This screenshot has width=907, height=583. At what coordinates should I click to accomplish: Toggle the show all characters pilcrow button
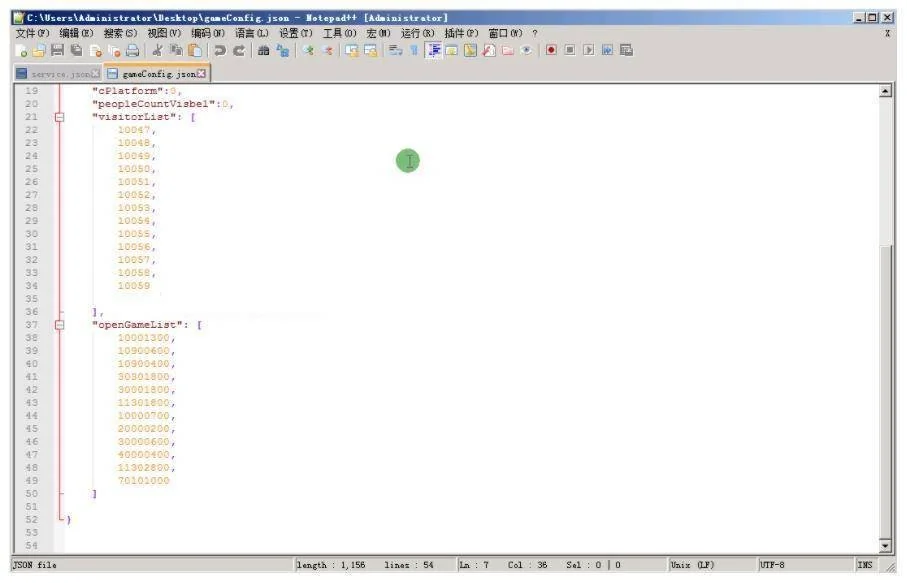[x=413, y=51]
